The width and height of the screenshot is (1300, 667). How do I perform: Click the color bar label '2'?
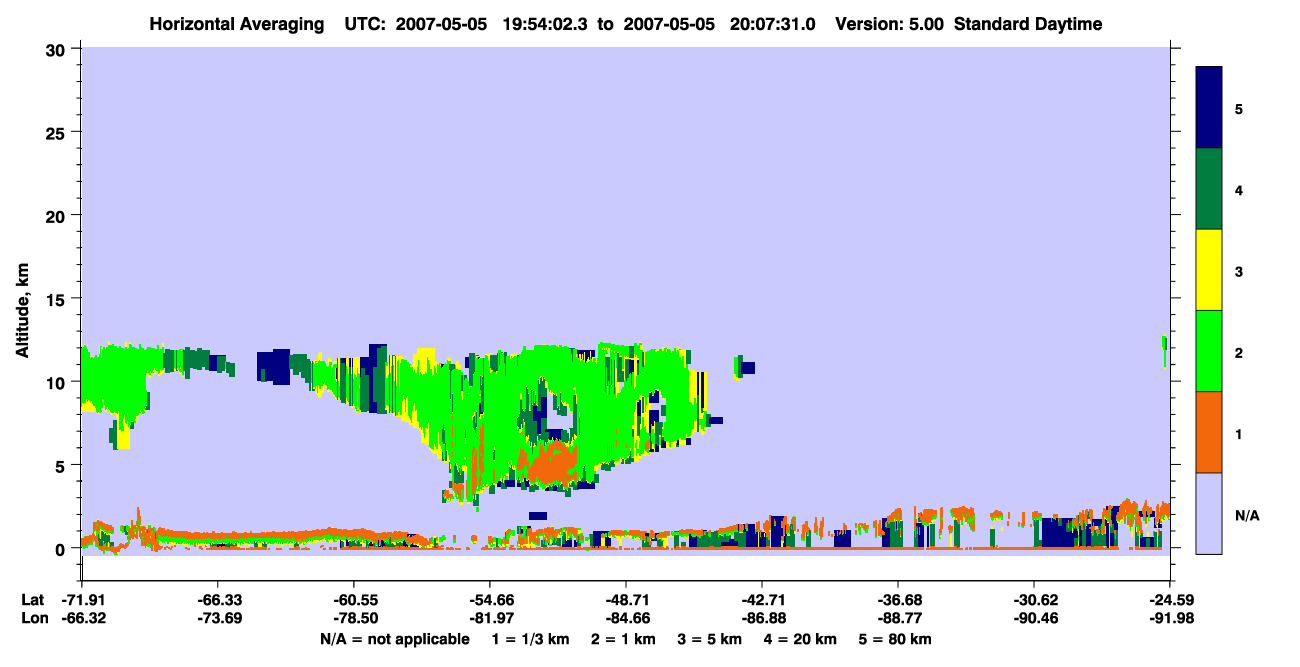[1239, 352]
